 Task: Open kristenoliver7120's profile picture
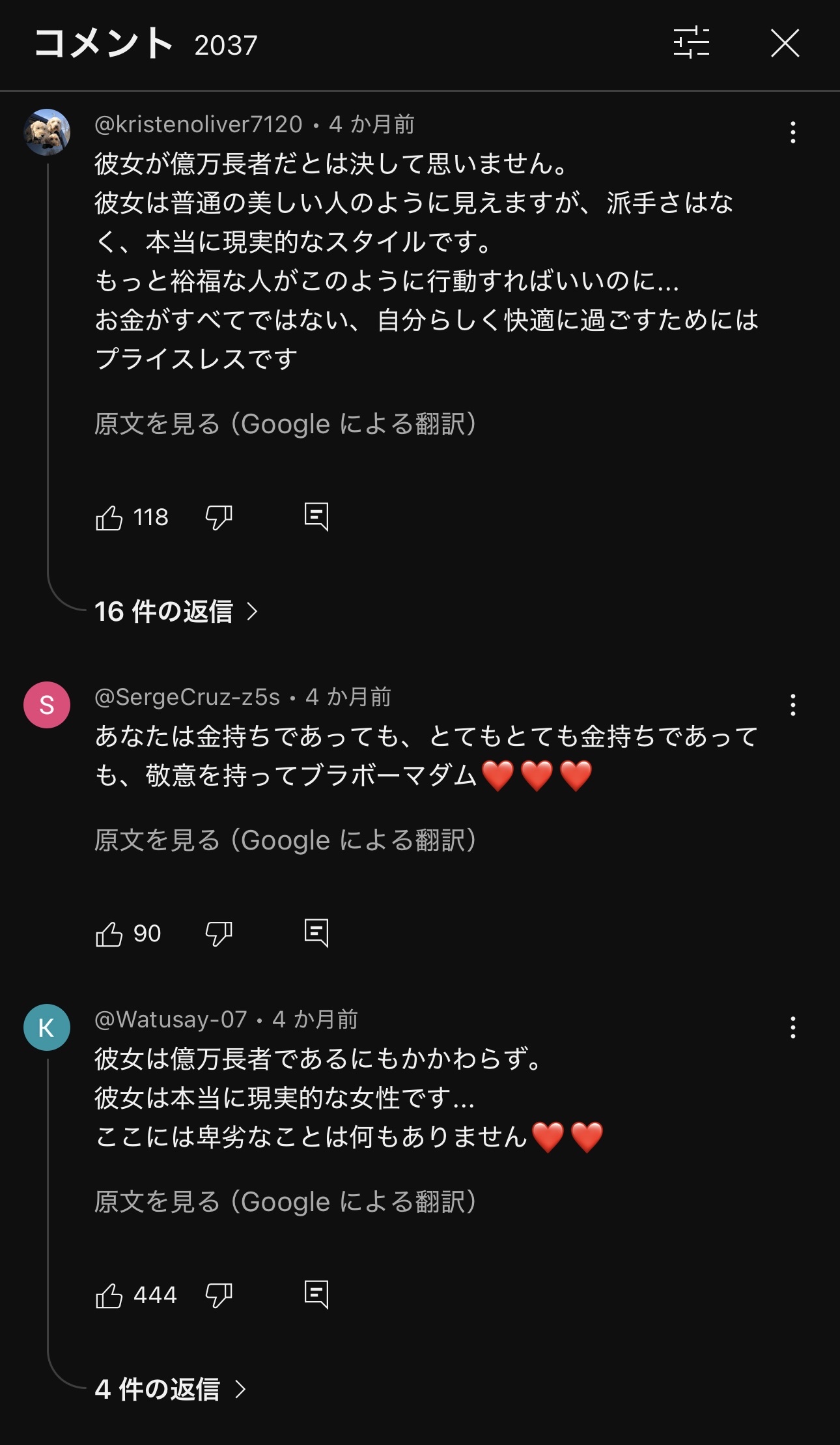[47, 132]
